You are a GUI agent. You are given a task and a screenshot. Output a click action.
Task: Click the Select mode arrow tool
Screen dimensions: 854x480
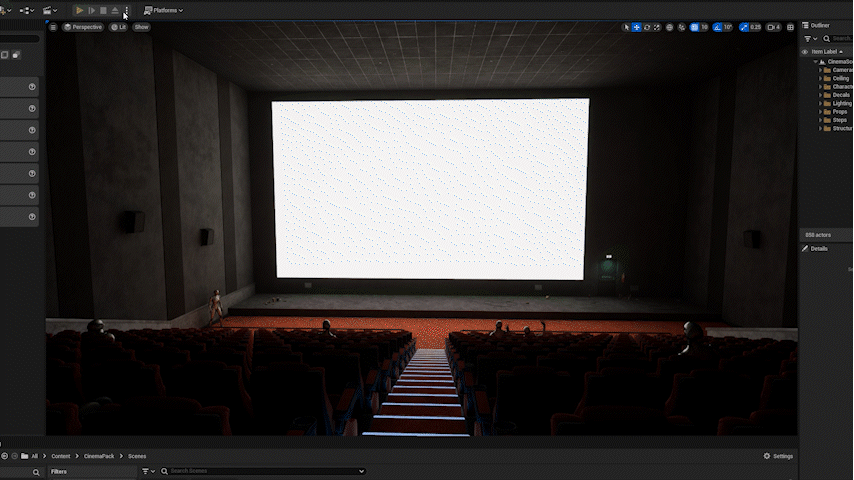pos(627,27)
